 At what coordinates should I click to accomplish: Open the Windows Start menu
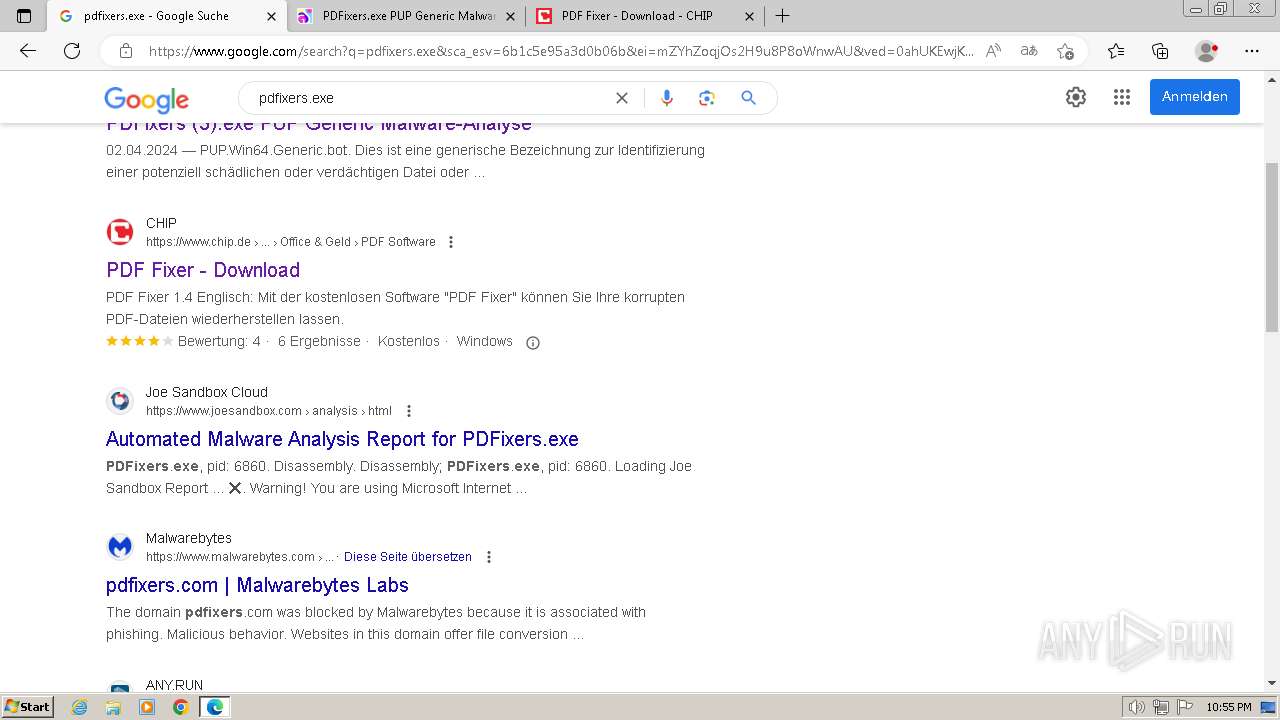click(x=27, y=707)
